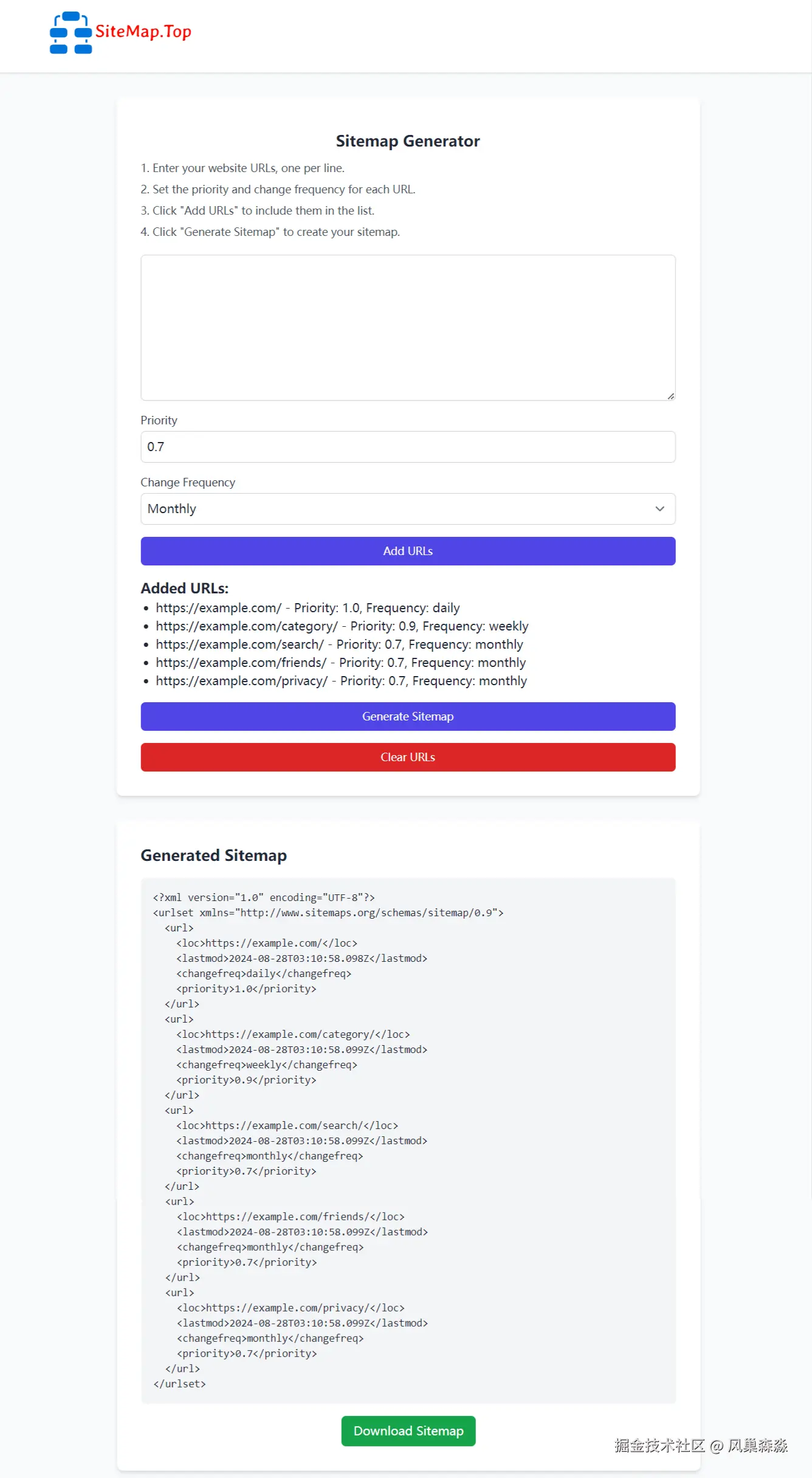Click the Generate Sitemap button
The height and width of the screenshot is (1478, 812).
click(x=407, y=716)
